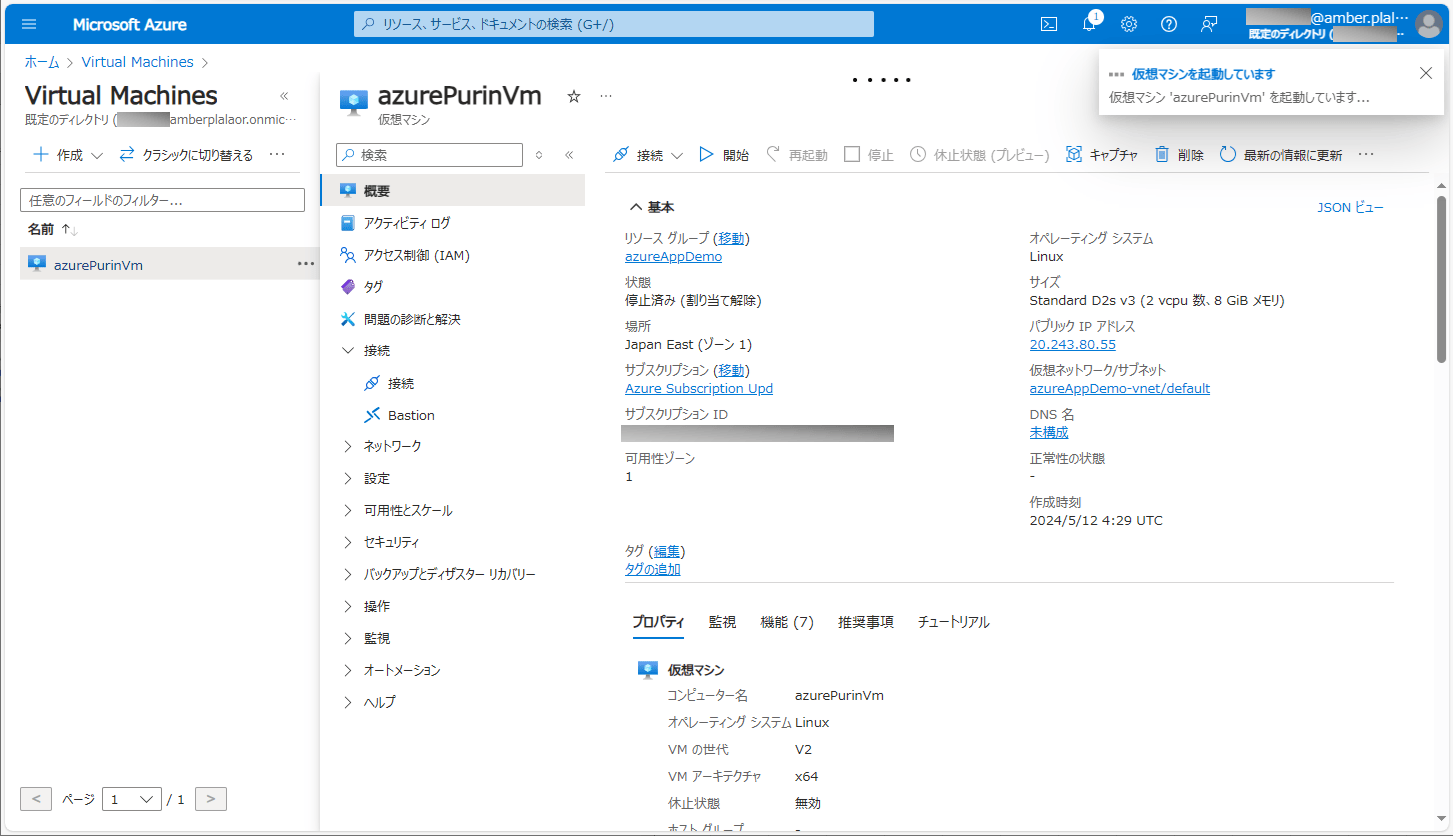1453x836 pixels.
Task: Expand the セキュリティ menu group
Action: coord(348,542)
